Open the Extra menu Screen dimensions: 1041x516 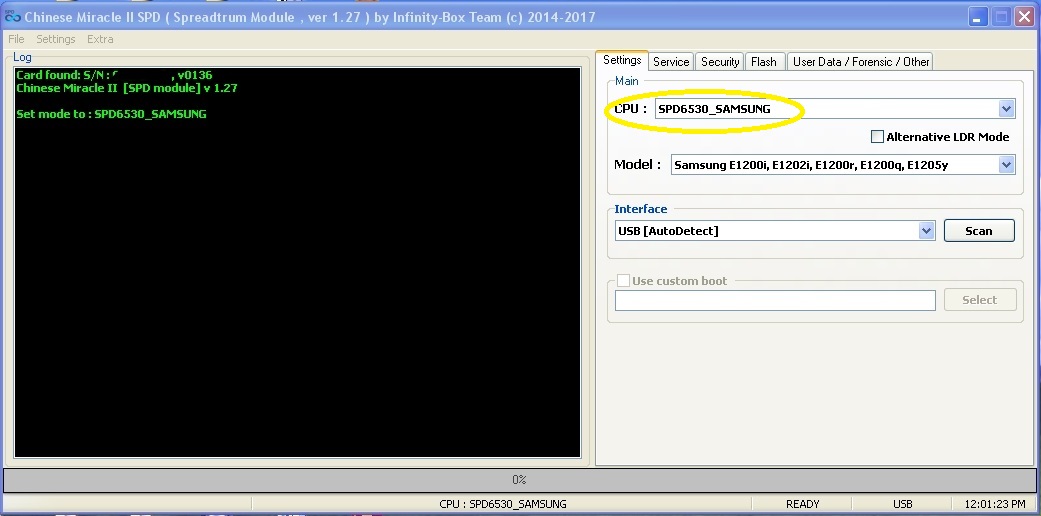click(100, 39)
